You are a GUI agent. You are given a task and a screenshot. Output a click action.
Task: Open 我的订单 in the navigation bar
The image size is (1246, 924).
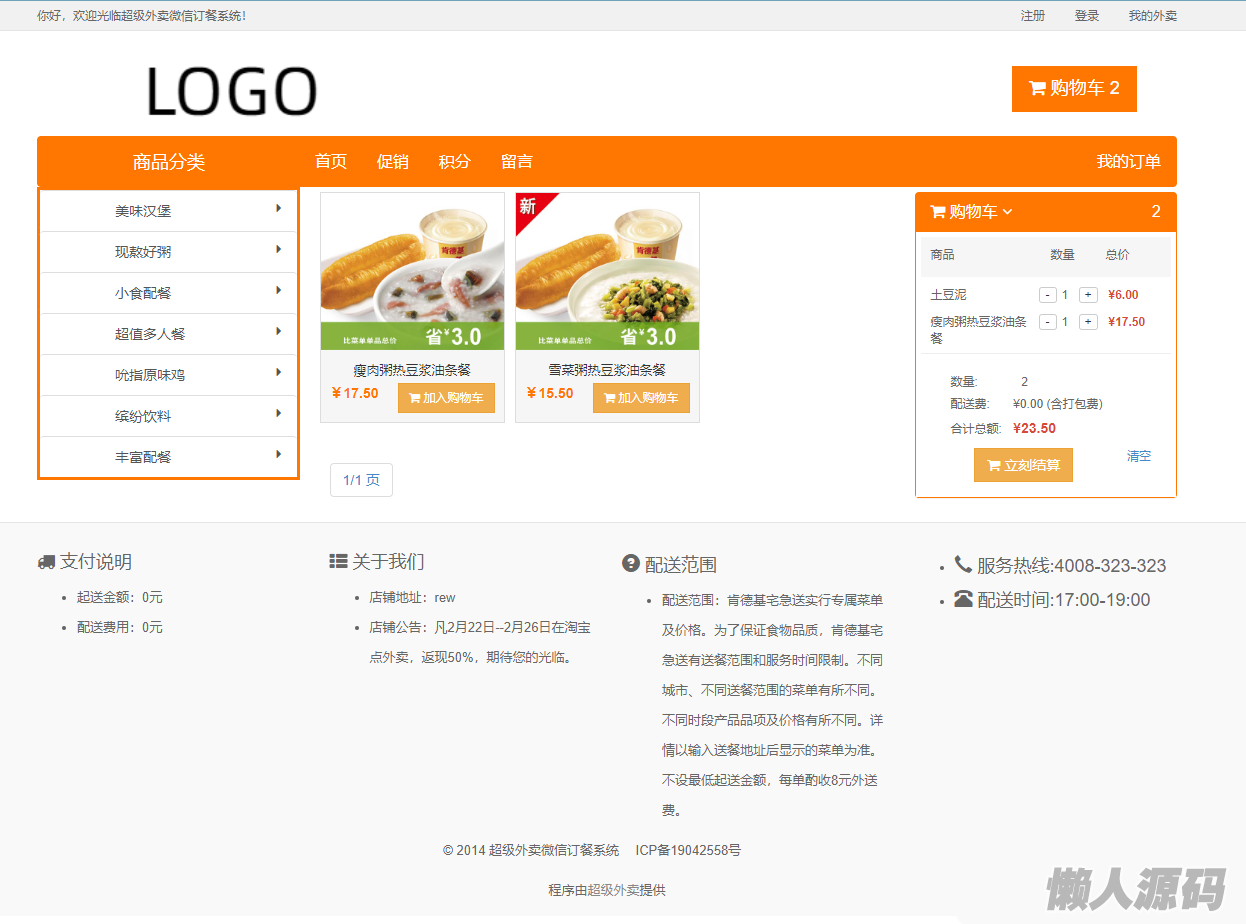coord(1128,161)
